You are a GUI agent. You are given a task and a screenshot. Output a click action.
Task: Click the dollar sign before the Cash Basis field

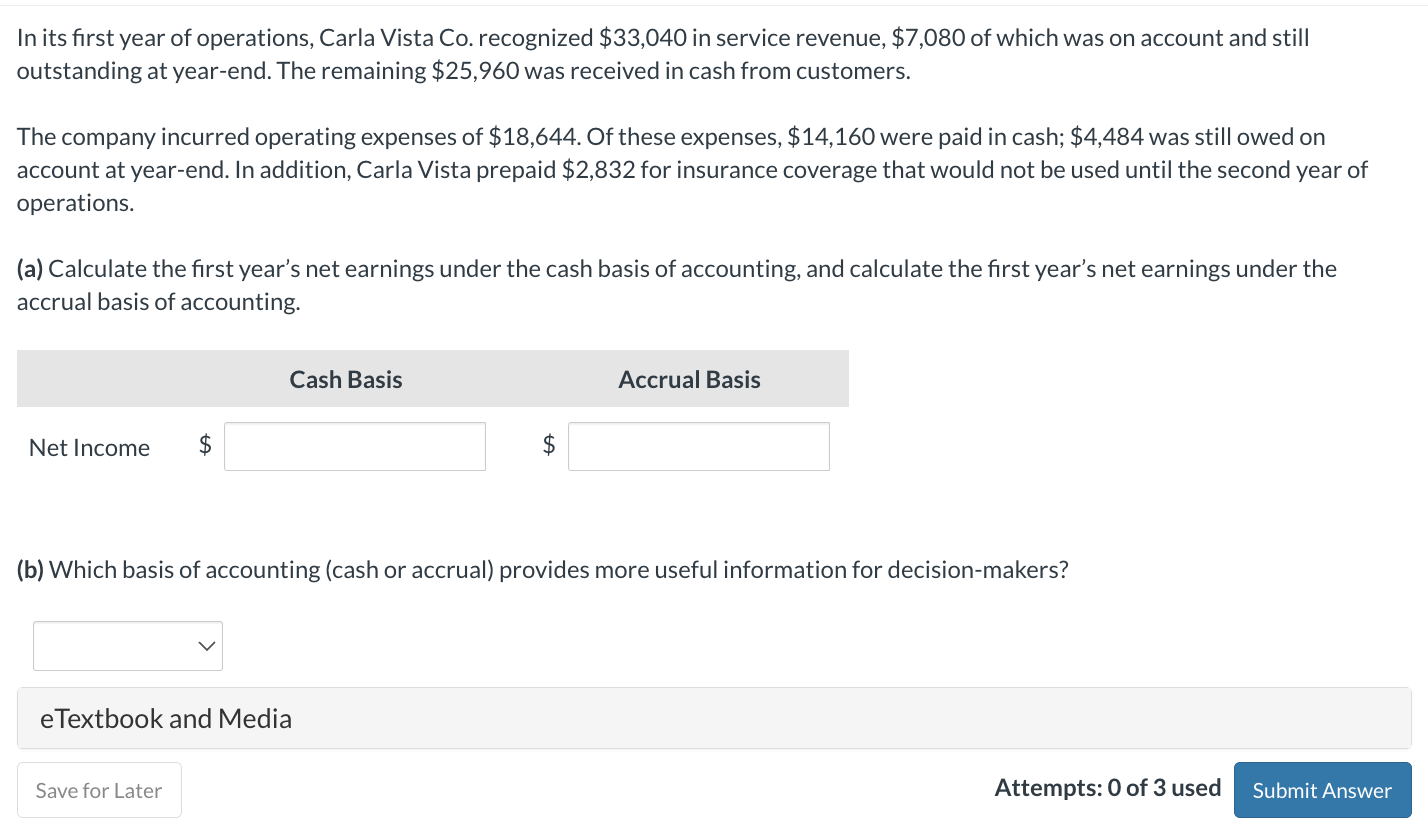(x=205, y=446)
